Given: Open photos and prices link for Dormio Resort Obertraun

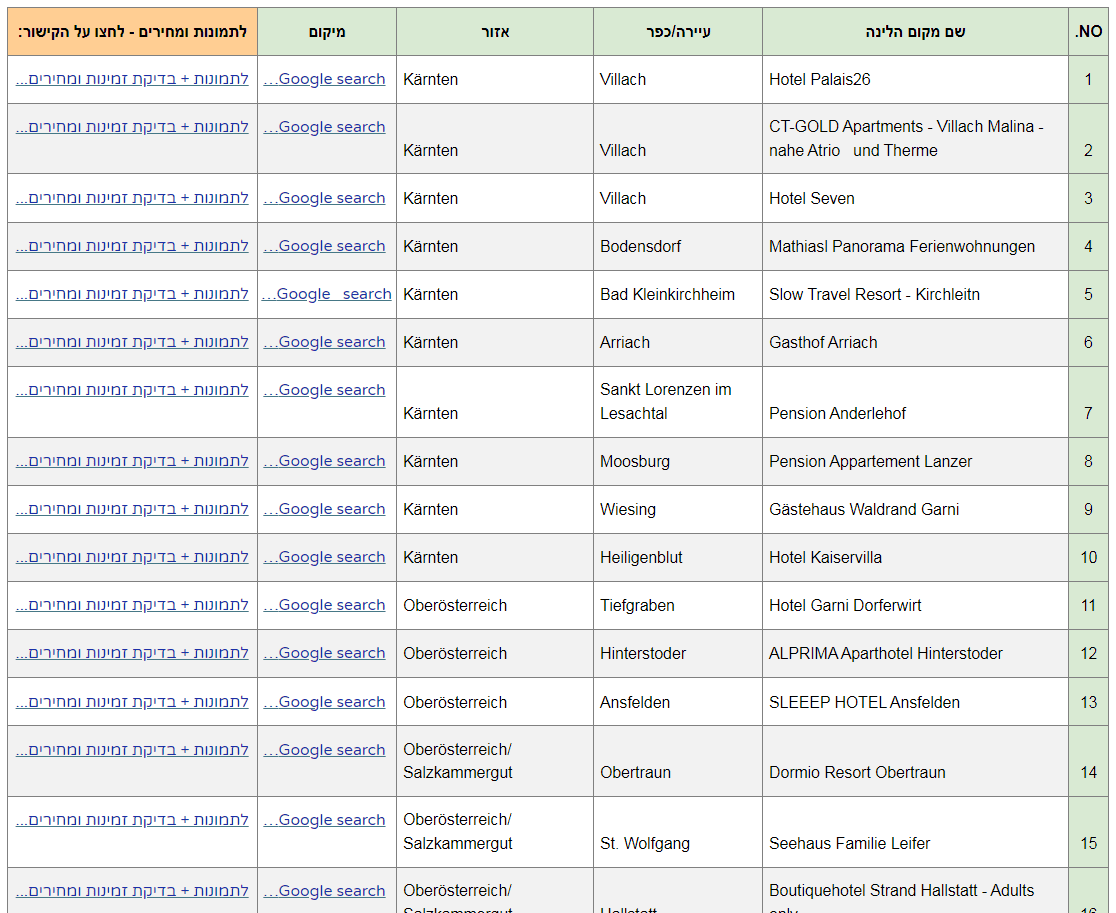Looking at the screenshot, I should tap(132, 750).
